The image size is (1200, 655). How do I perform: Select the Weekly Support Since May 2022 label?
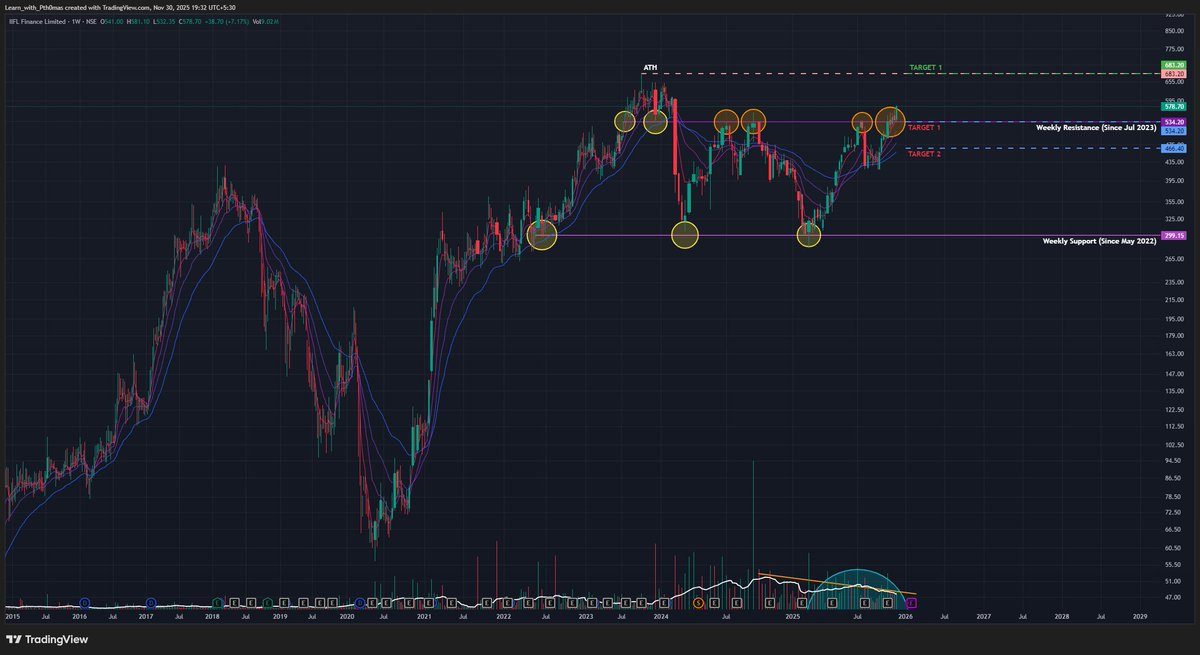point(1100,240)
